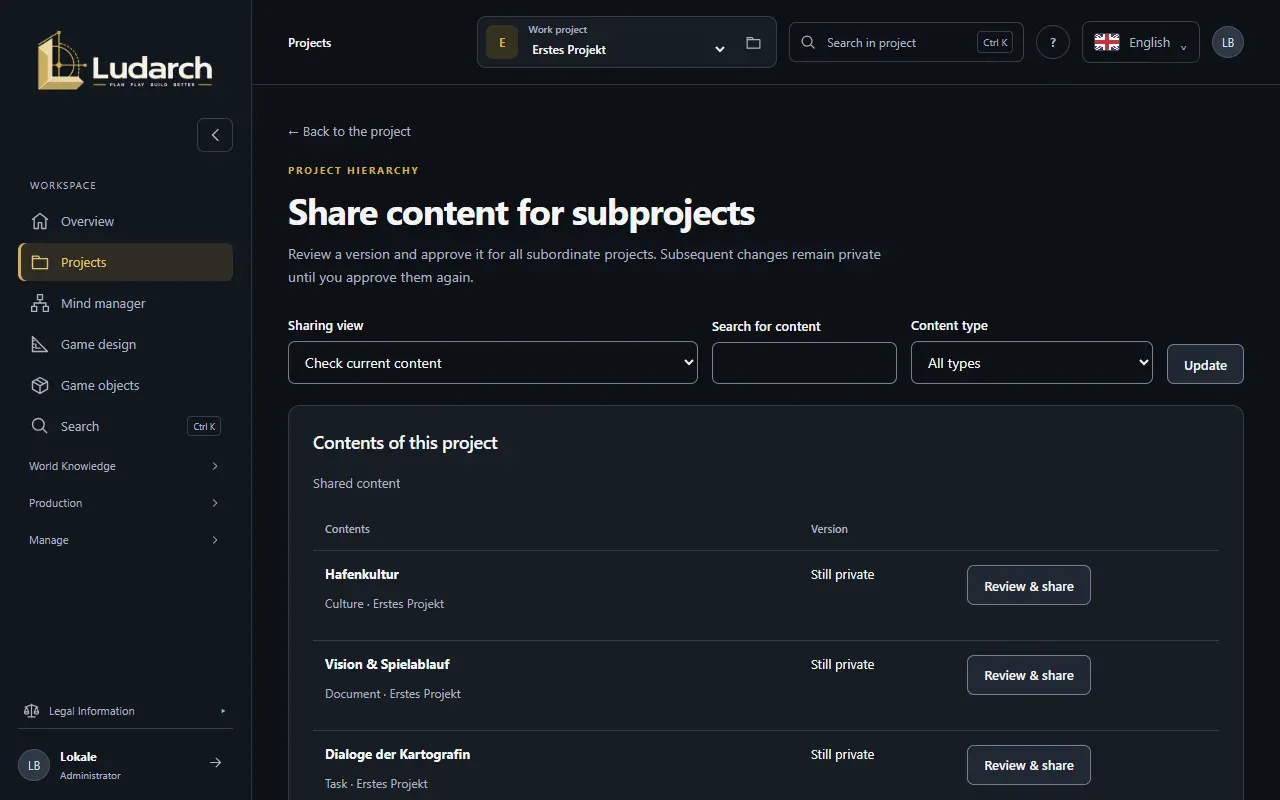Click the Mind manager hierarchy icon

40,303
